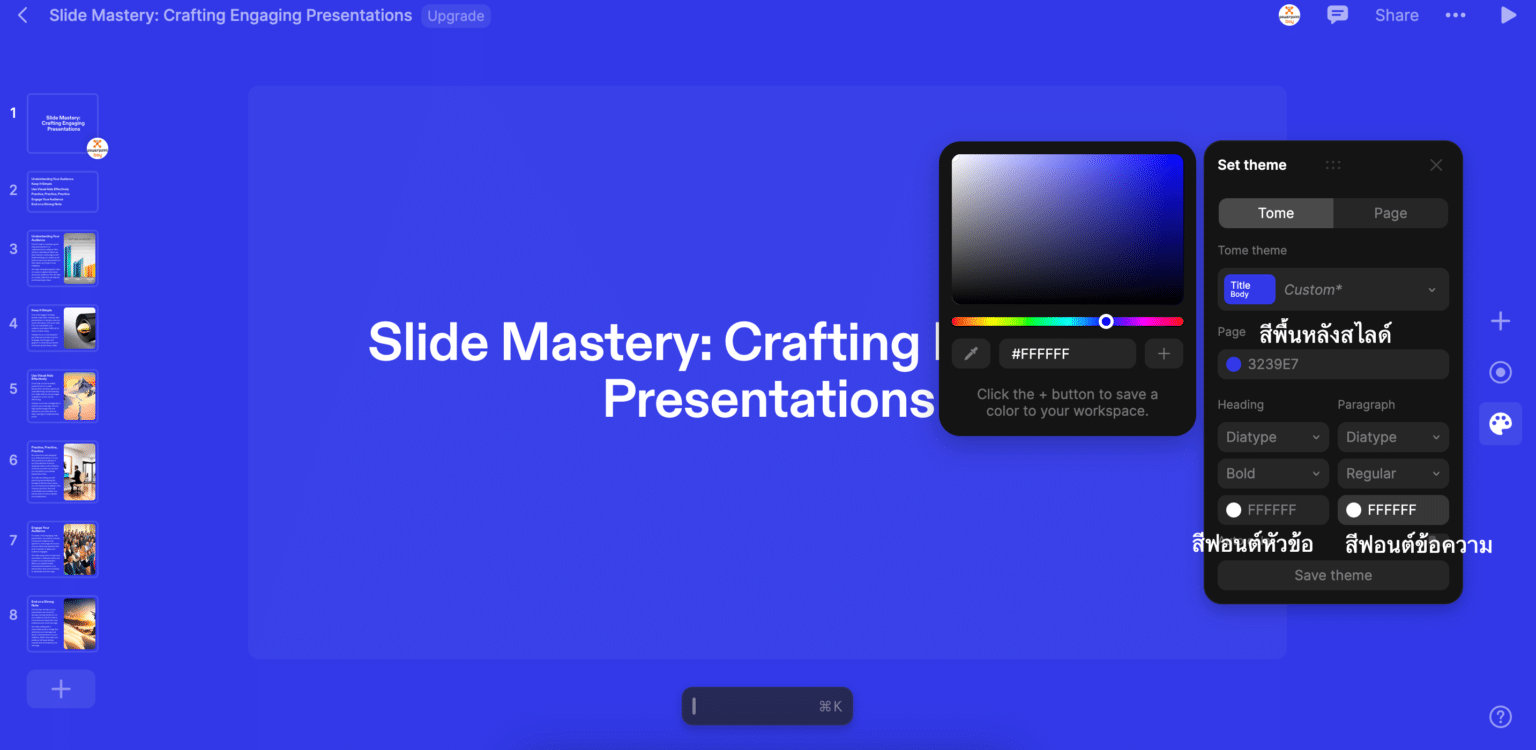The width and height of the screenshot is (1536, 750).
Task: Open more options with the ellipsis icon
Action: [x=1456, y=15]
